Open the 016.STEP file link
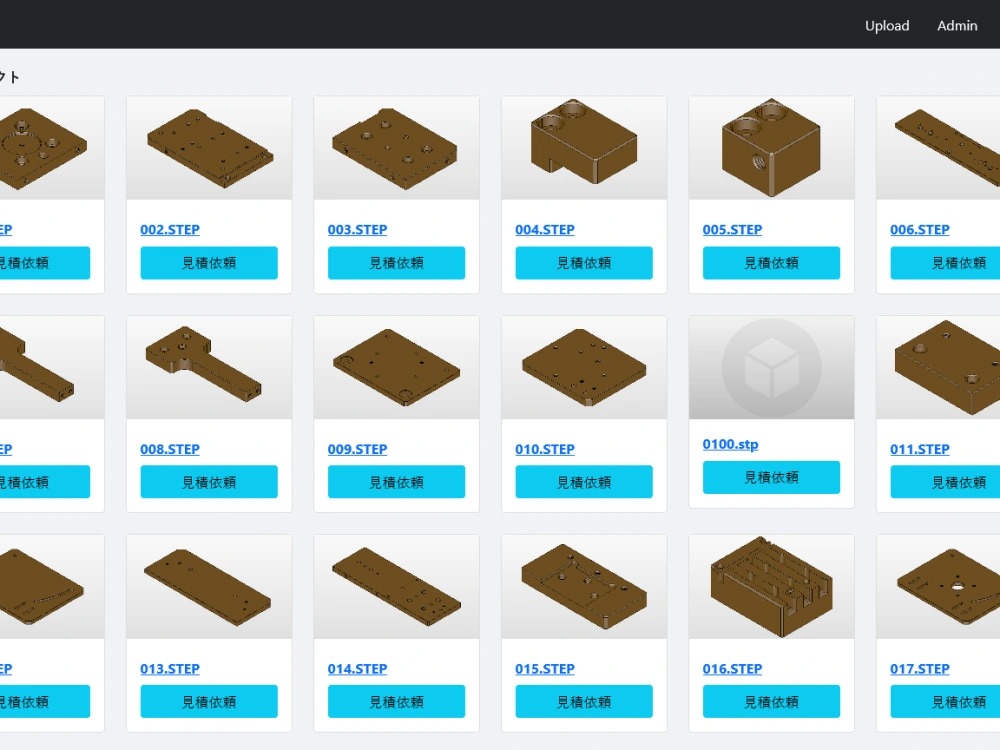This screenshot has height=750, width=1000. [x=732, y=669]
